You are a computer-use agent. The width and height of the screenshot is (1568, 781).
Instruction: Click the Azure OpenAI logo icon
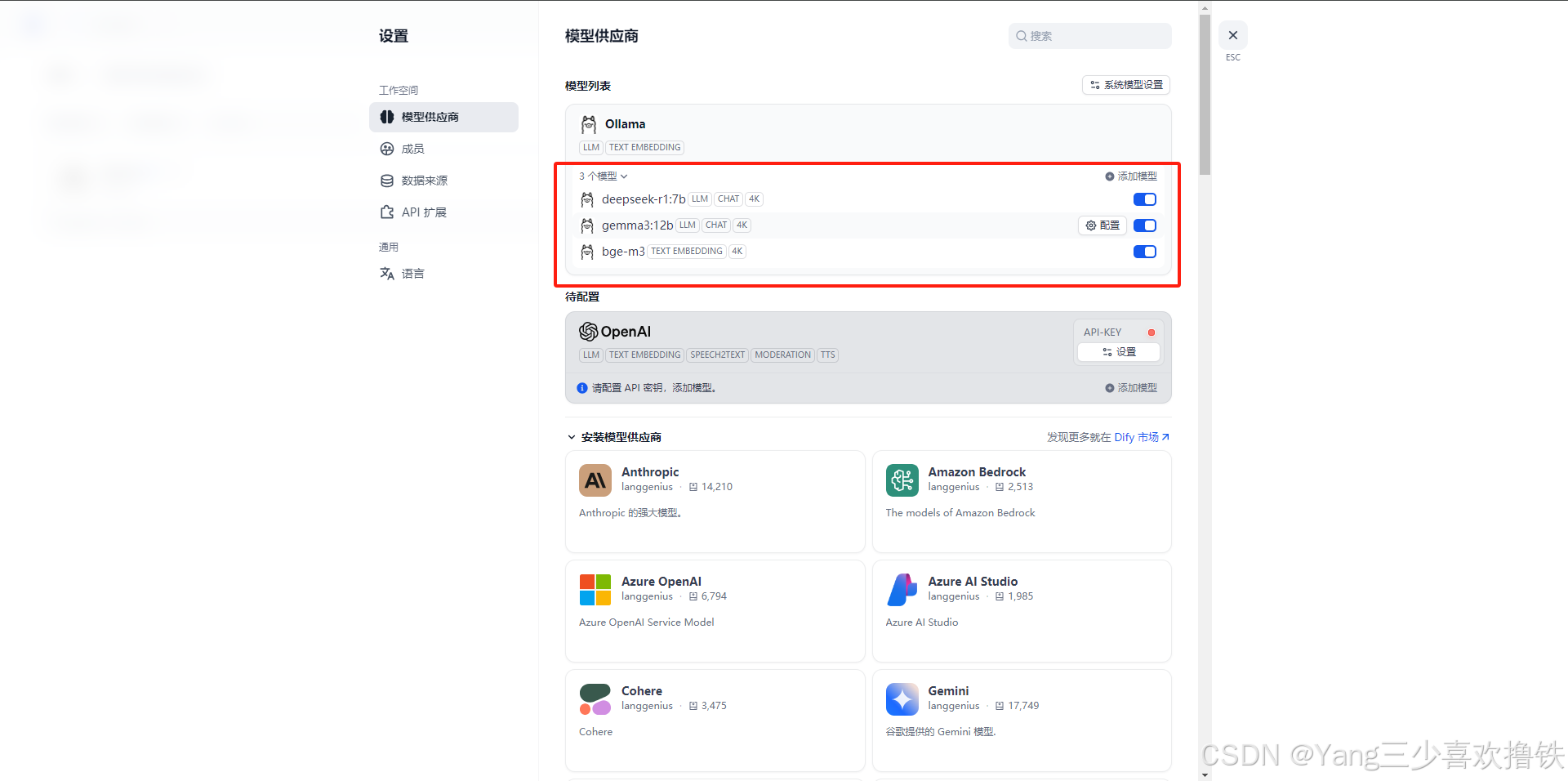point(595,590)
